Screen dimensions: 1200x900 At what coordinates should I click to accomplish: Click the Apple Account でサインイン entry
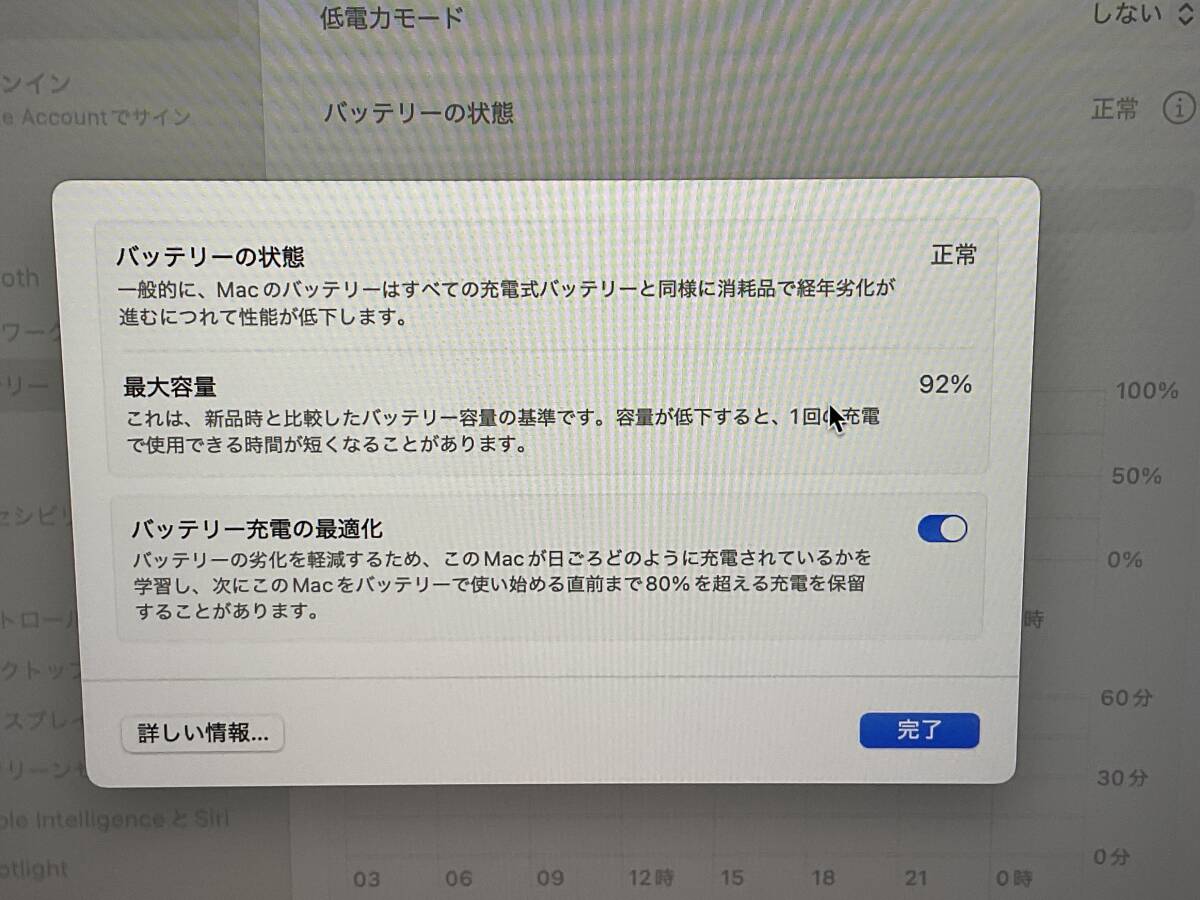95,100
